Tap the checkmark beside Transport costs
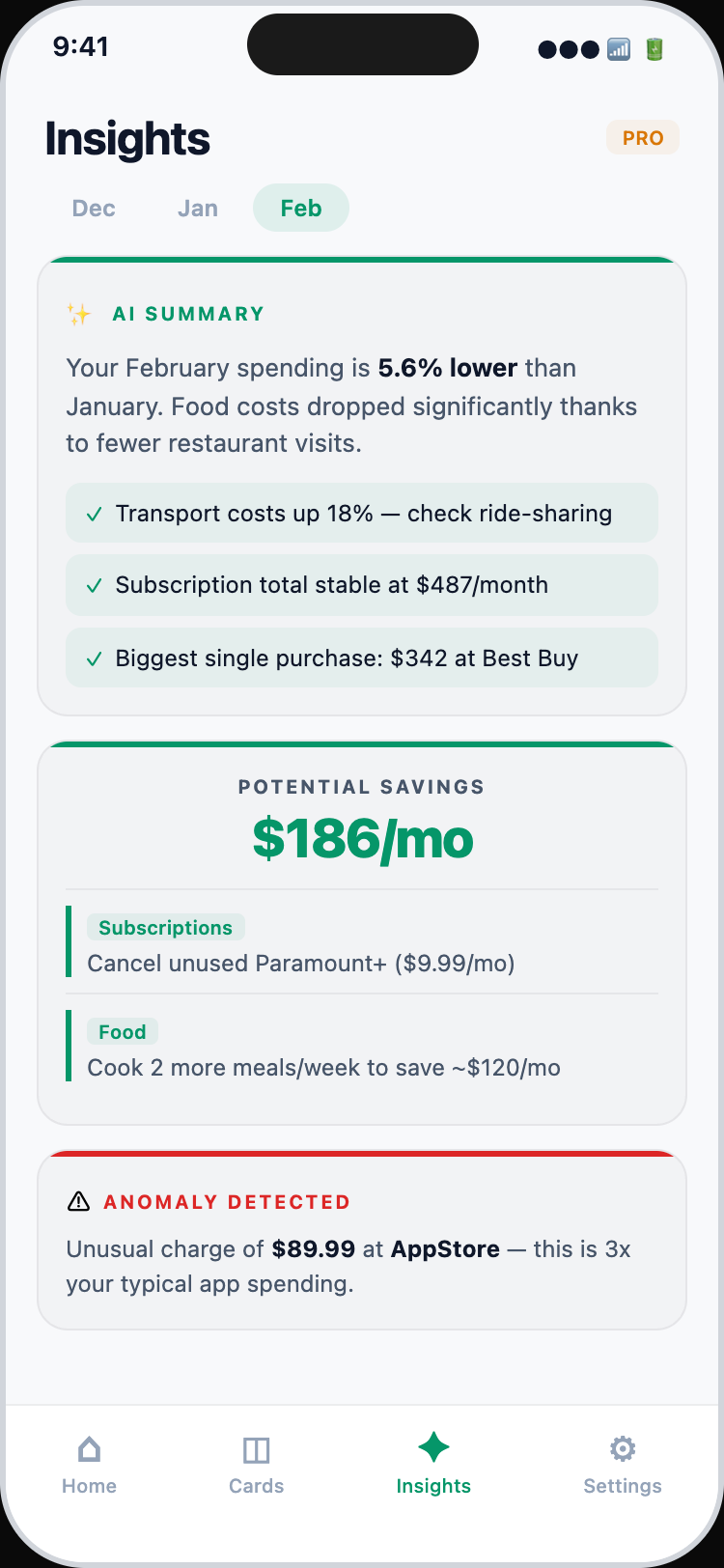Viewport: 724px width, 1568px height. (94, 514)
